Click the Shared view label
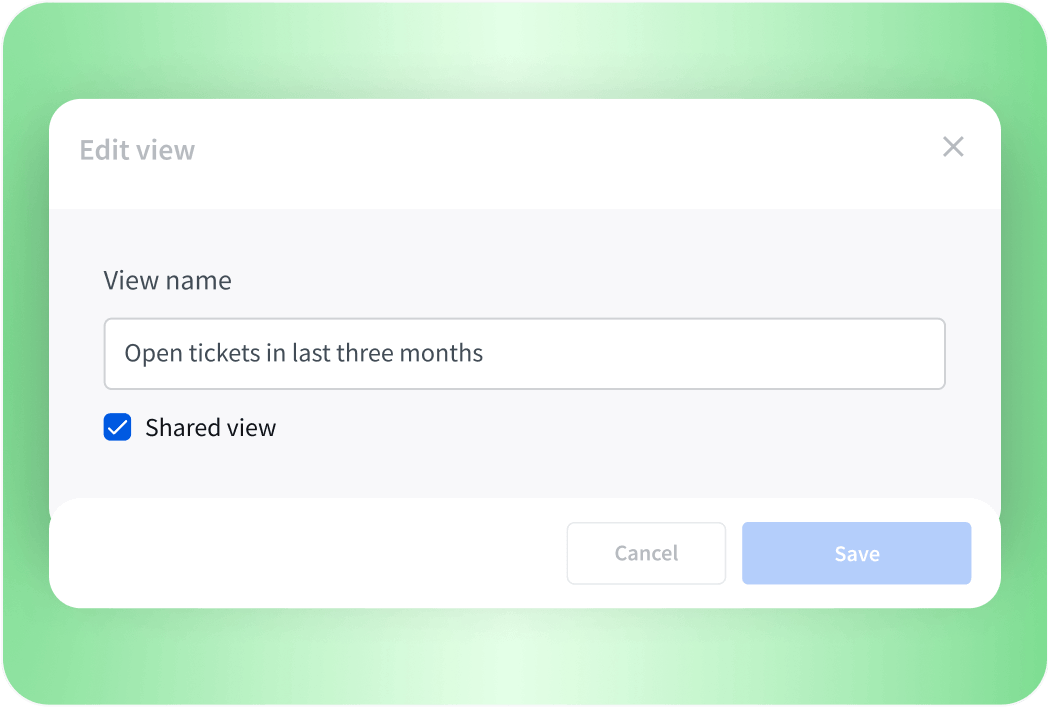Image resolution: width=1048 pixels, height=707 pixels. tap(210, 427)
